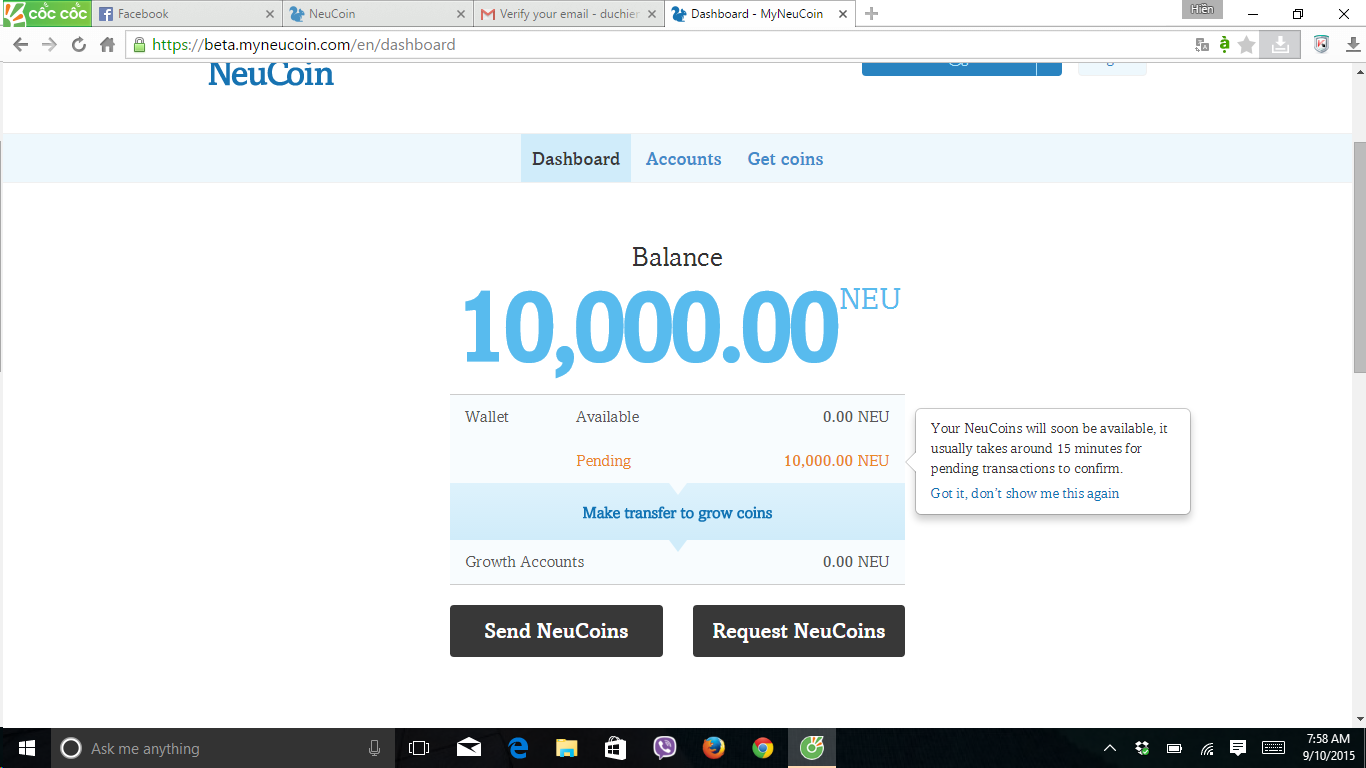Open the Kaspersky shield extension
Screen dimensions: 1366x768
click(1321, 44)
